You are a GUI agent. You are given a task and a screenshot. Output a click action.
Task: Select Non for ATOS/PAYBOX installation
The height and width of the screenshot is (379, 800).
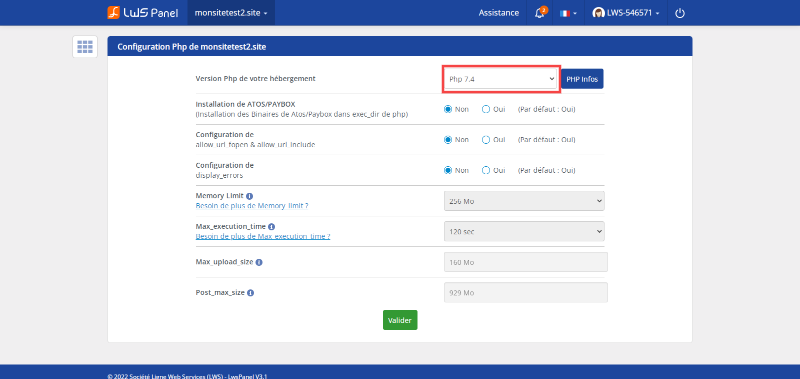tap(448, 109)
